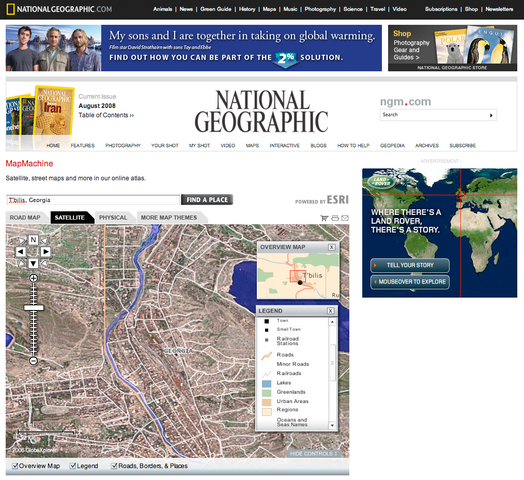Click the Hide Controls button
Screen dimensions: 524x480
[313, 454]
